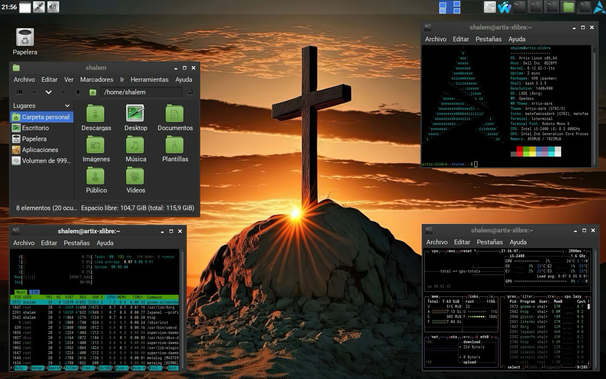This screenshot has width=606, height=379.
Task: Open the Ayuda menu in the neofetch terminal
Action: 517,39
